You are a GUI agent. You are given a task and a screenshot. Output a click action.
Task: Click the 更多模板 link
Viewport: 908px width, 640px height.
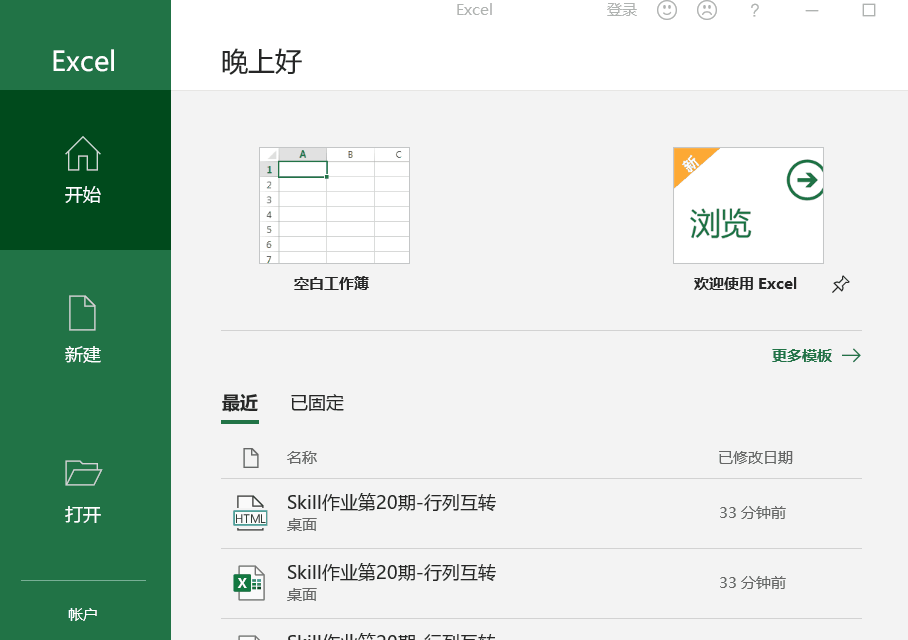(x=801, y=356)
